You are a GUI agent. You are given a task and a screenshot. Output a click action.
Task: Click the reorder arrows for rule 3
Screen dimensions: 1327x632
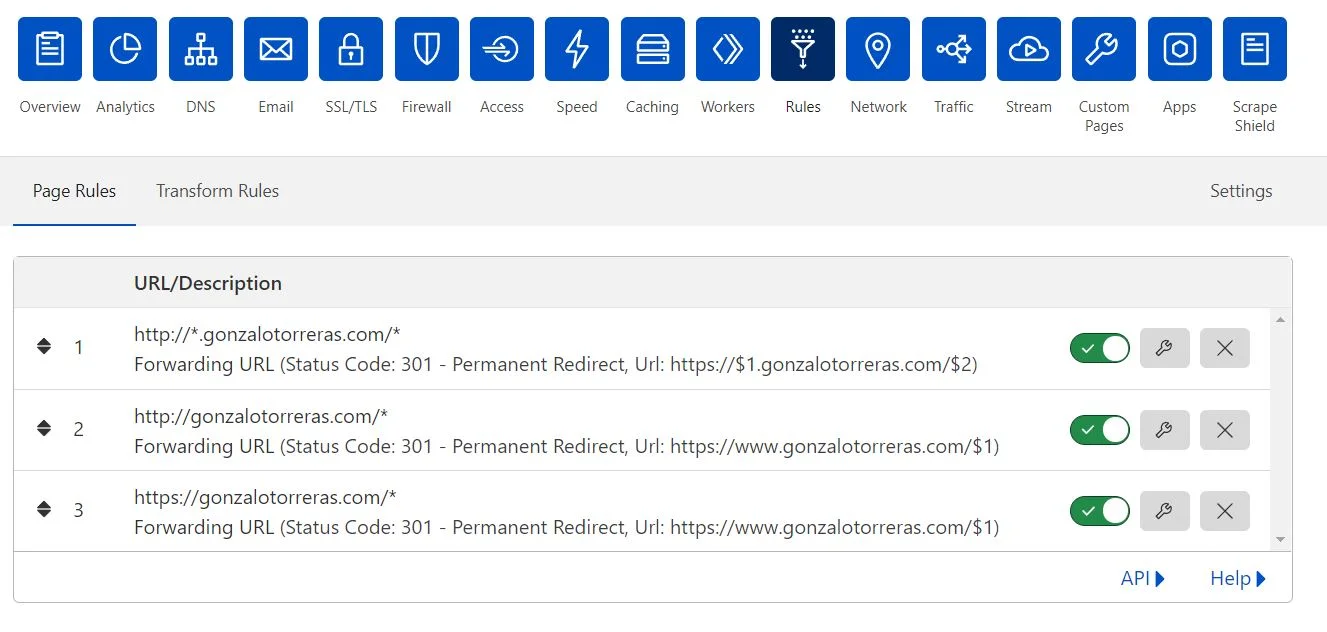pos(44,509)
